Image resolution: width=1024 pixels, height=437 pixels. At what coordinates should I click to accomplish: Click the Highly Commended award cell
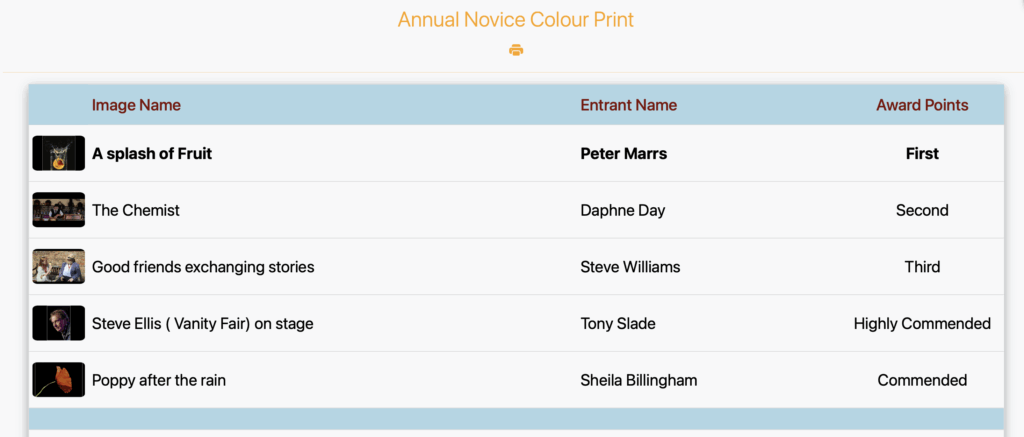pos(922,323)
